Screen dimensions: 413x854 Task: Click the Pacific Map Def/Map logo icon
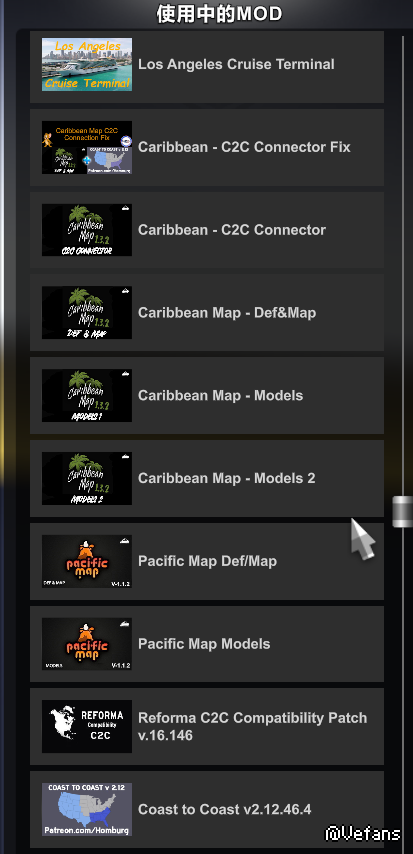87,561
